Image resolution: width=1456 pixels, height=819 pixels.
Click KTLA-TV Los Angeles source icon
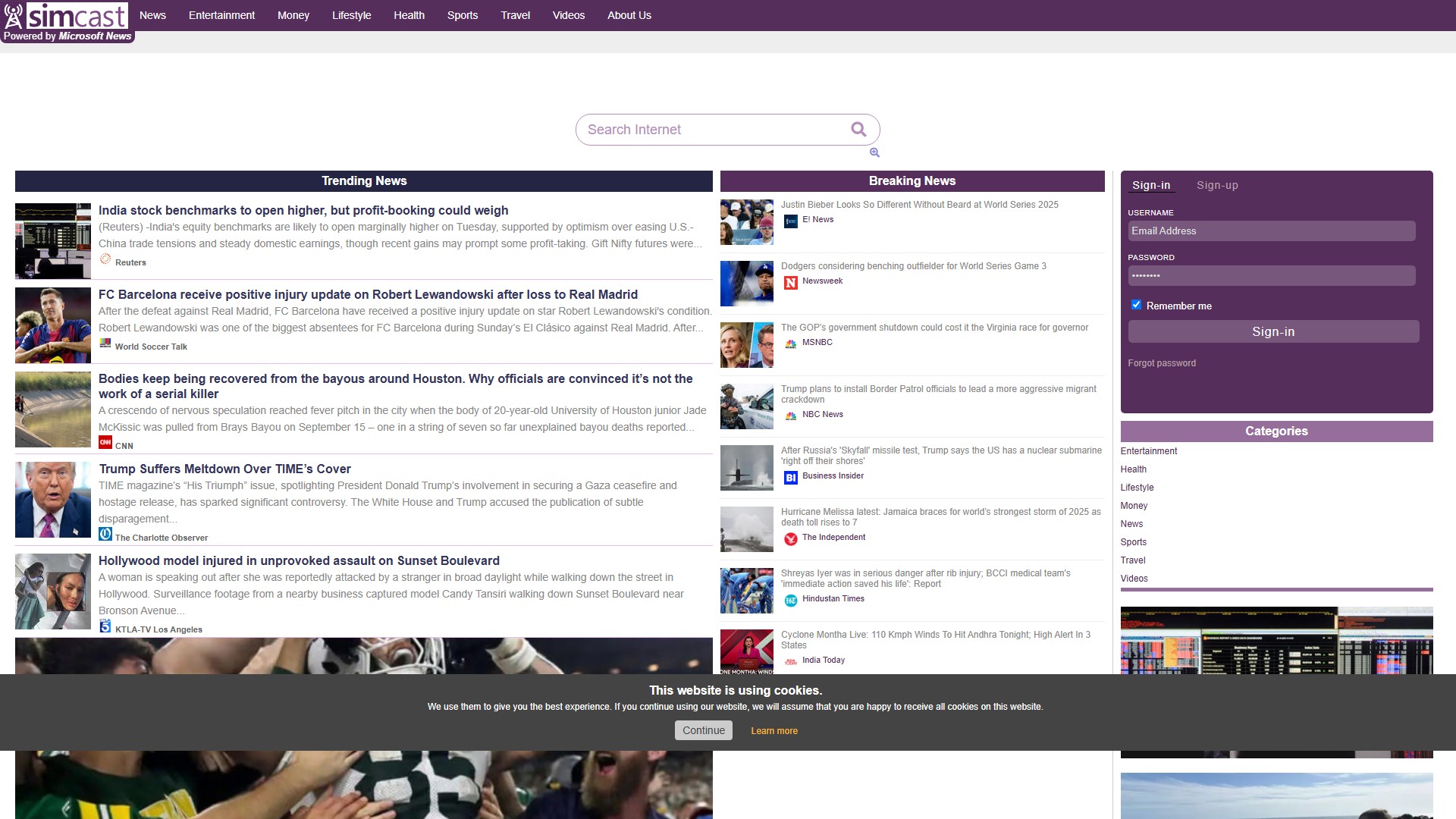pyautogui.click(x=105, y=626)
